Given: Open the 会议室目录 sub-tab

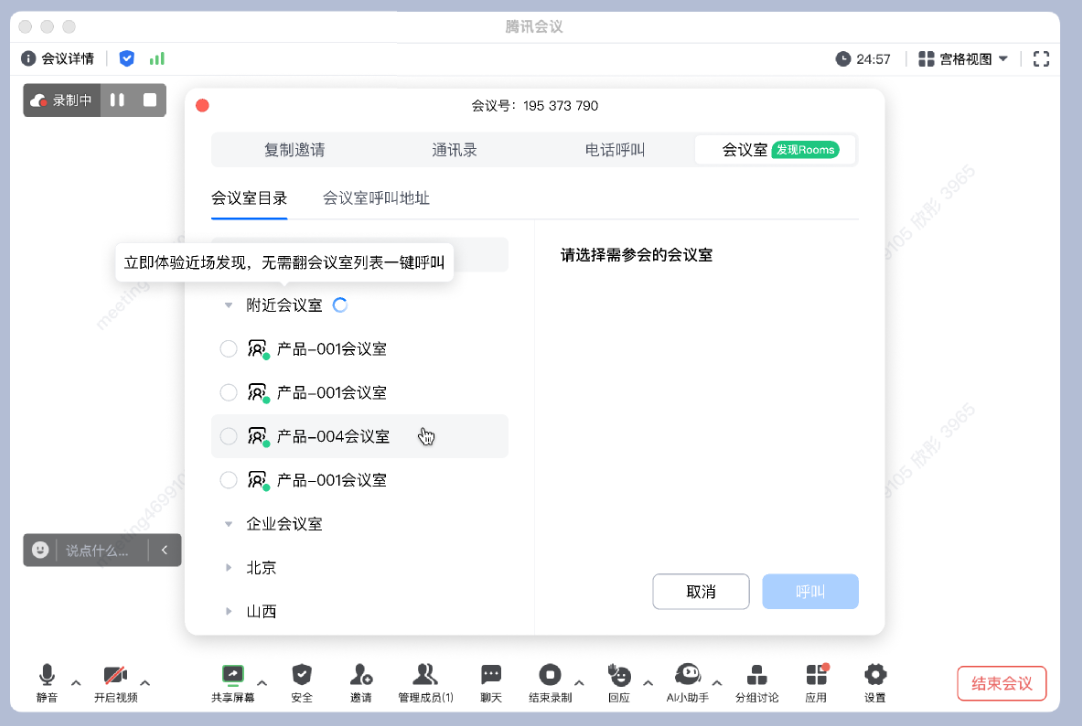Looking at the screenshot, I should [249, 199].
